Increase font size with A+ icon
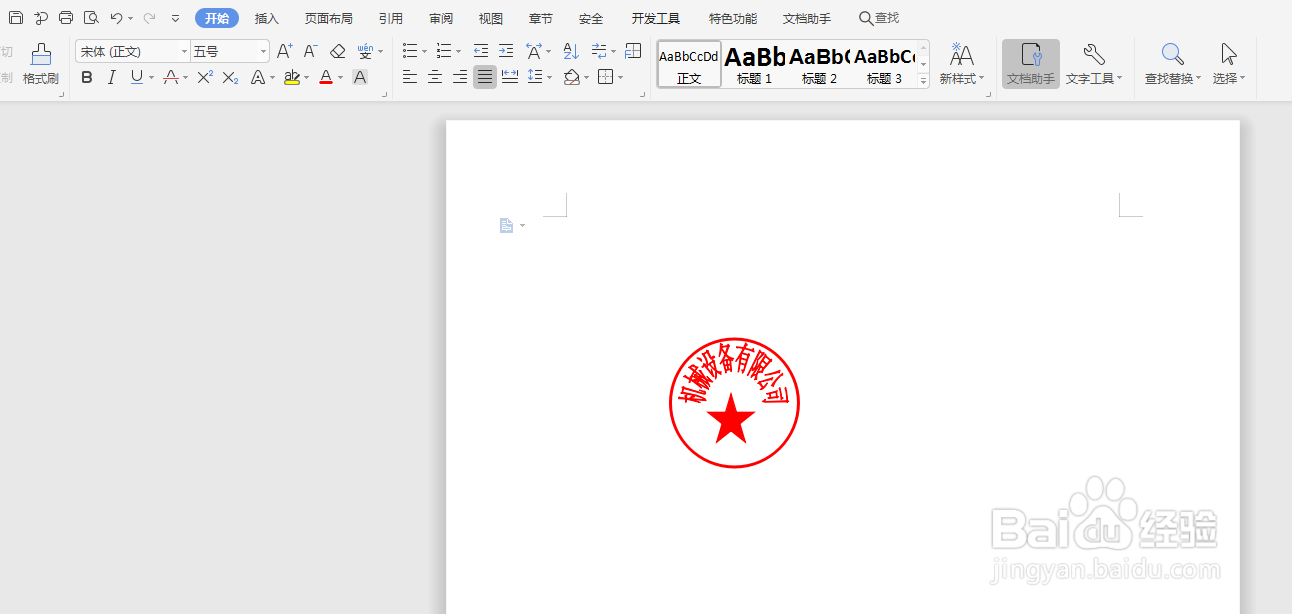This screenshot has height=614, width=1292. click(x=285, y=51)
